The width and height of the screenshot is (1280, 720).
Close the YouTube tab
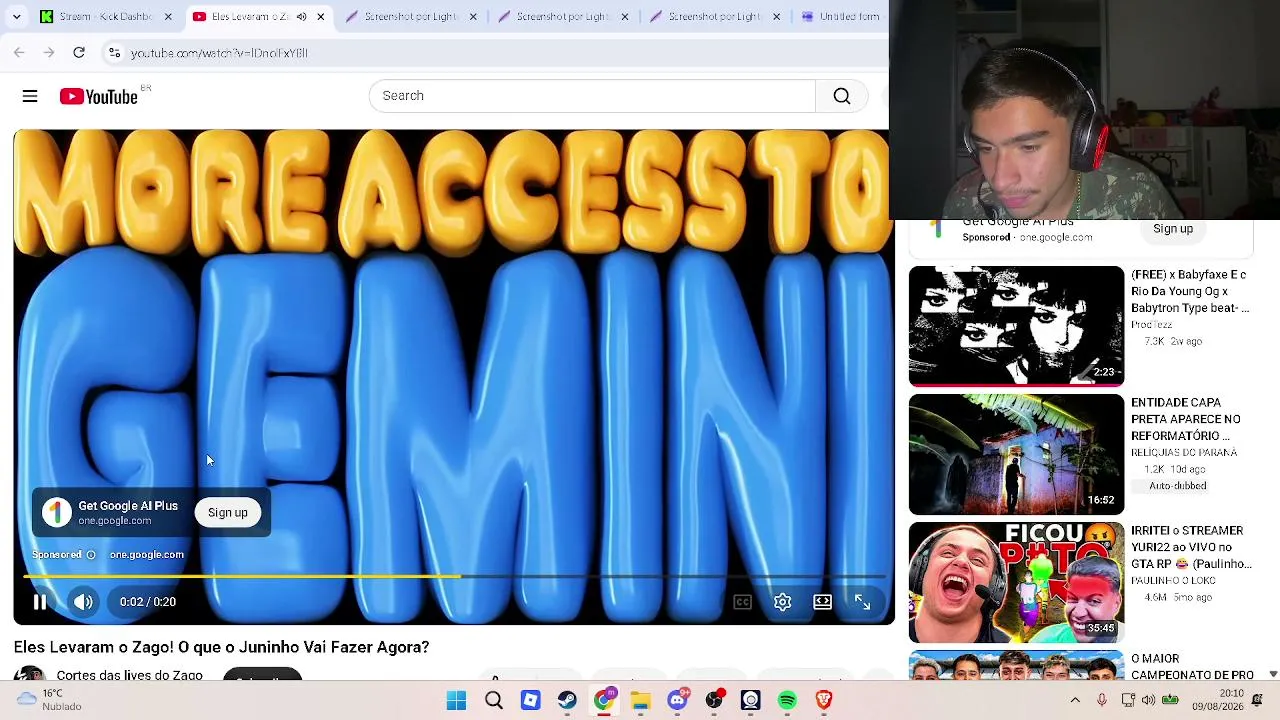[x=320, y=17]
